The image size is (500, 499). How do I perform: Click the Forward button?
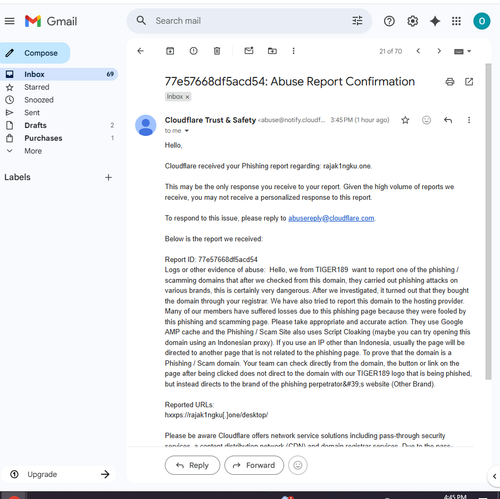coord(254,465)
